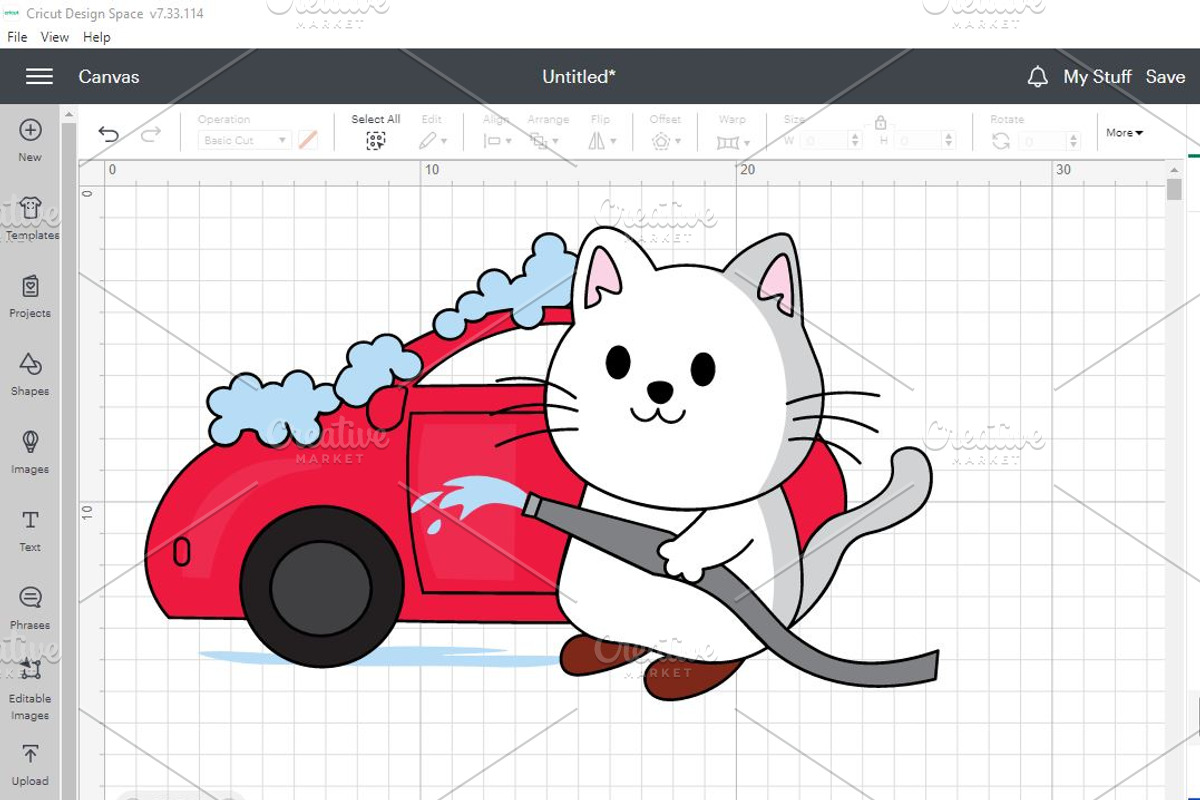This screenshot has height=800, width=1200.
Task: Click the Rotate icon in toolbar
Action: point(1001,141)
